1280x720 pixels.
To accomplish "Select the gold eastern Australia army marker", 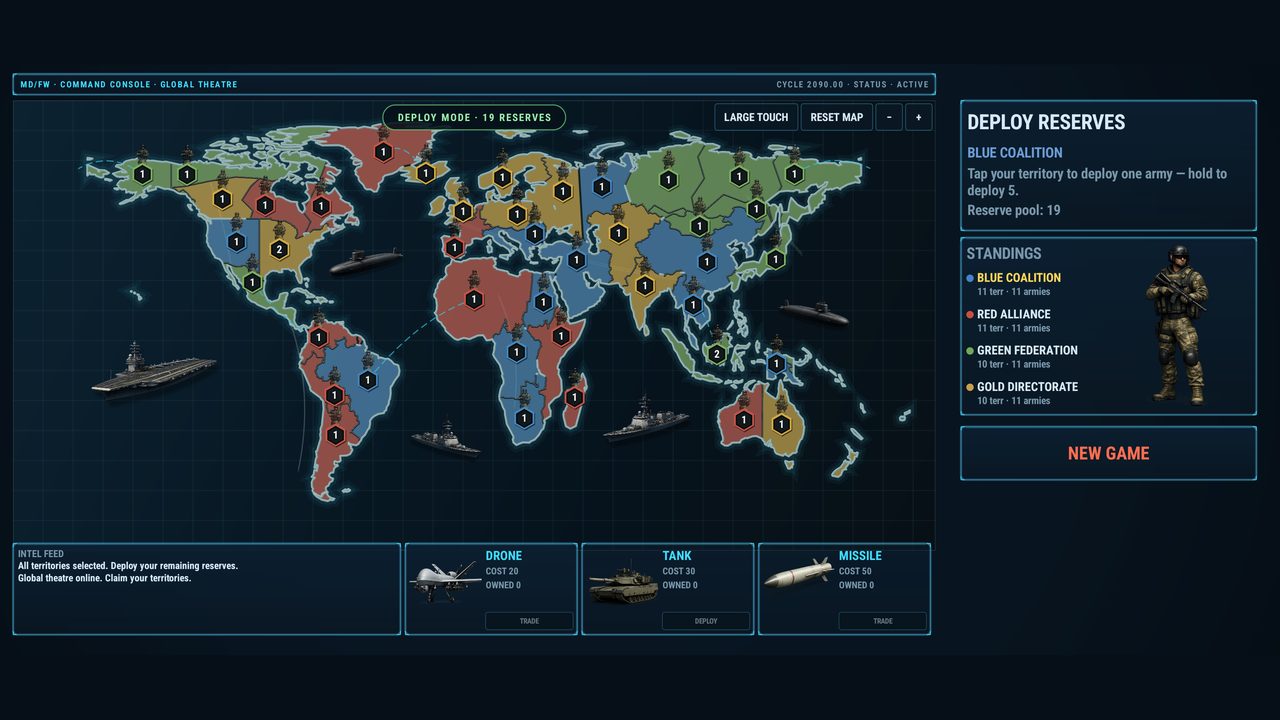I will 782,424.
